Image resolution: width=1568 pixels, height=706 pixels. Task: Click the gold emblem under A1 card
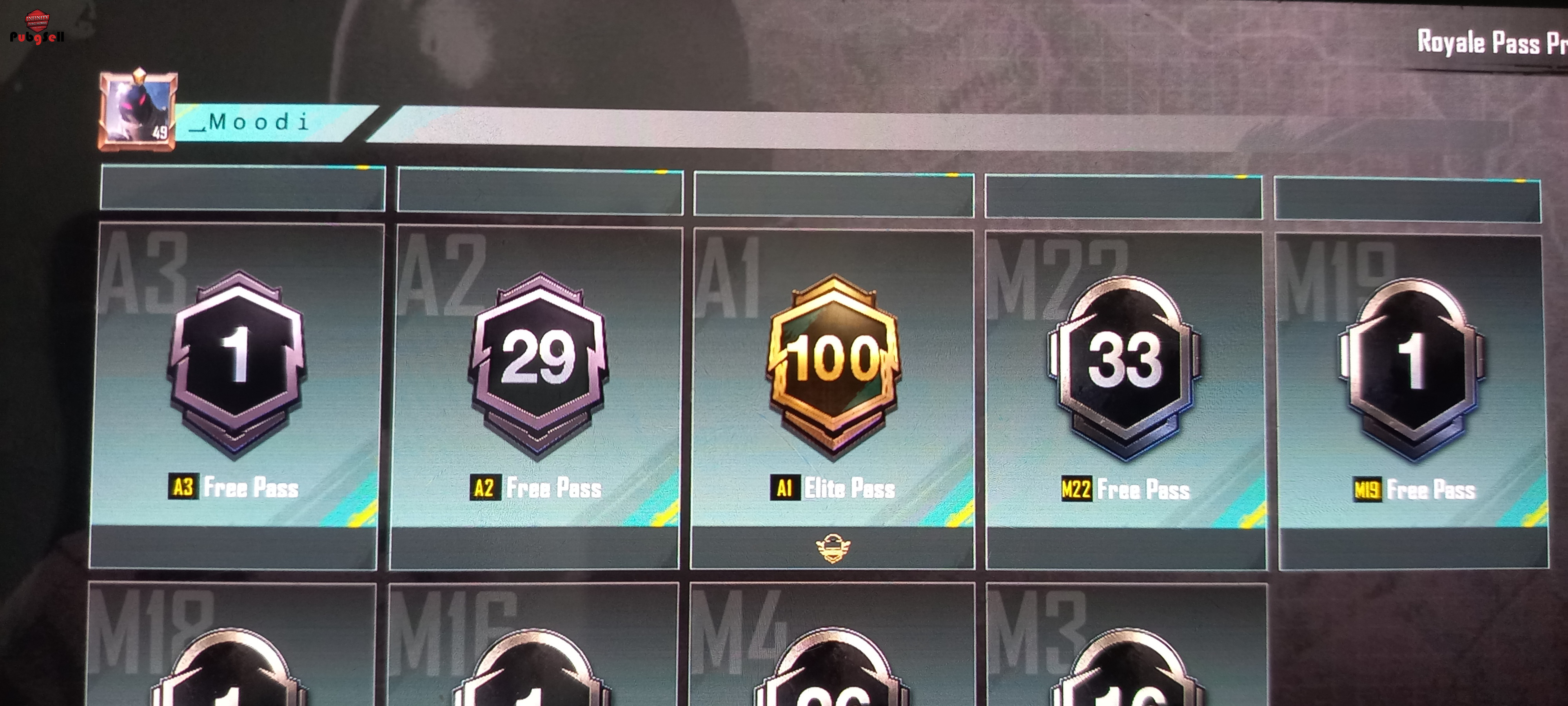click(833, 548)
